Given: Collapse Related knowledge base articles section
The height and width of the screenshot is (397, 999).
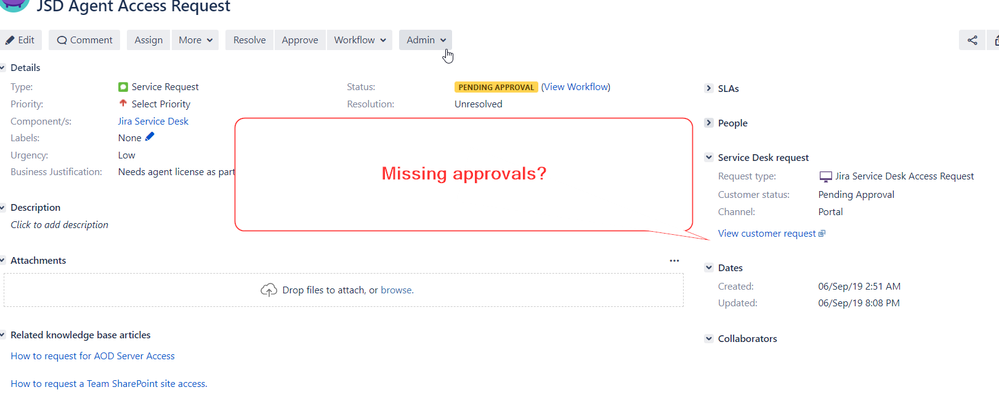Looking at the screenshot, I should coord(2,335).
